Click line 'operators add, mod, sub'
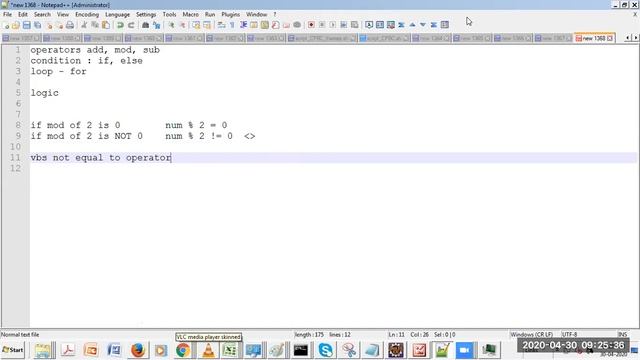 click(x=95, y=50)
